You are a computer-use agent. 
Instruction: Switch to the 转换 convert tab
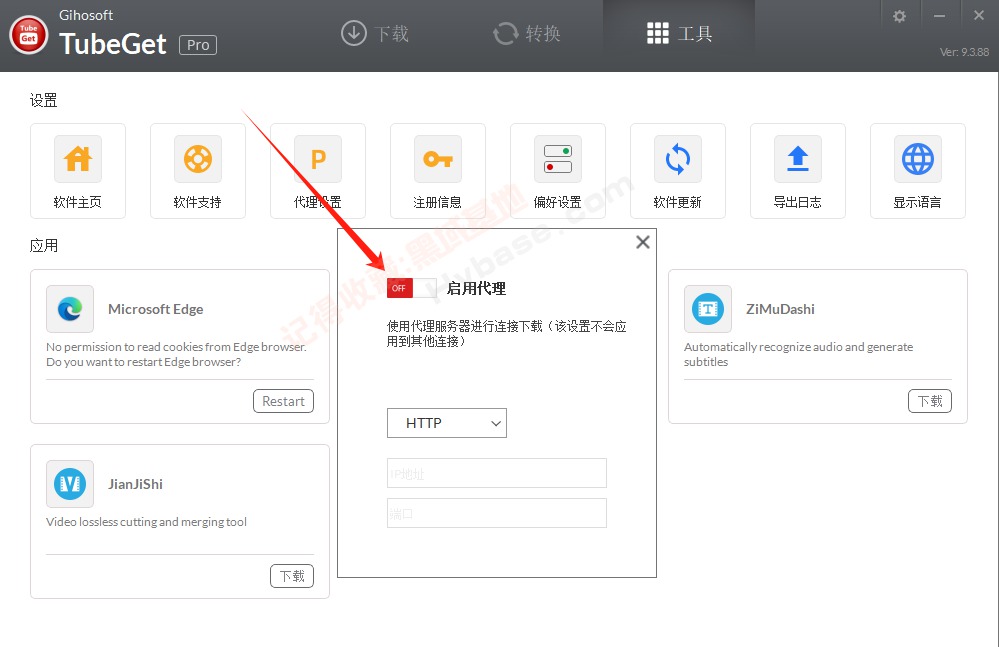[527, 33]
